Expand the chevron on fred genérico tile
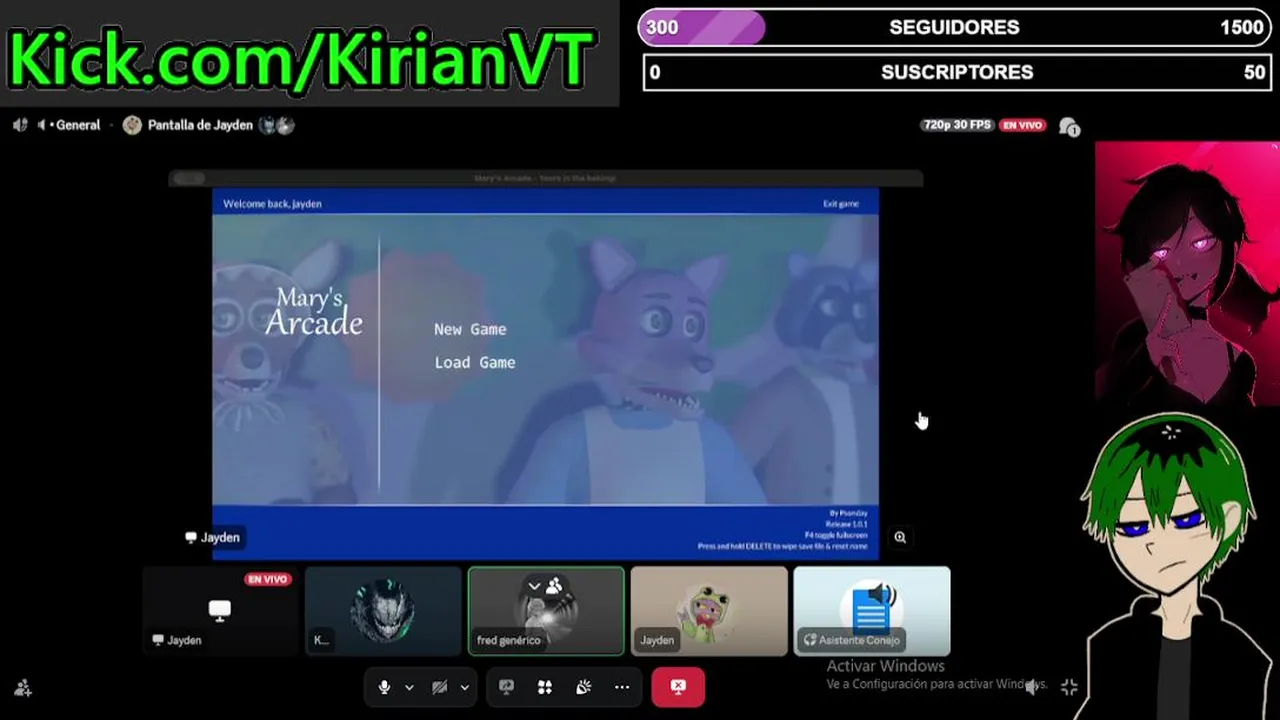 pyautogui.click(x=534, y=586)
